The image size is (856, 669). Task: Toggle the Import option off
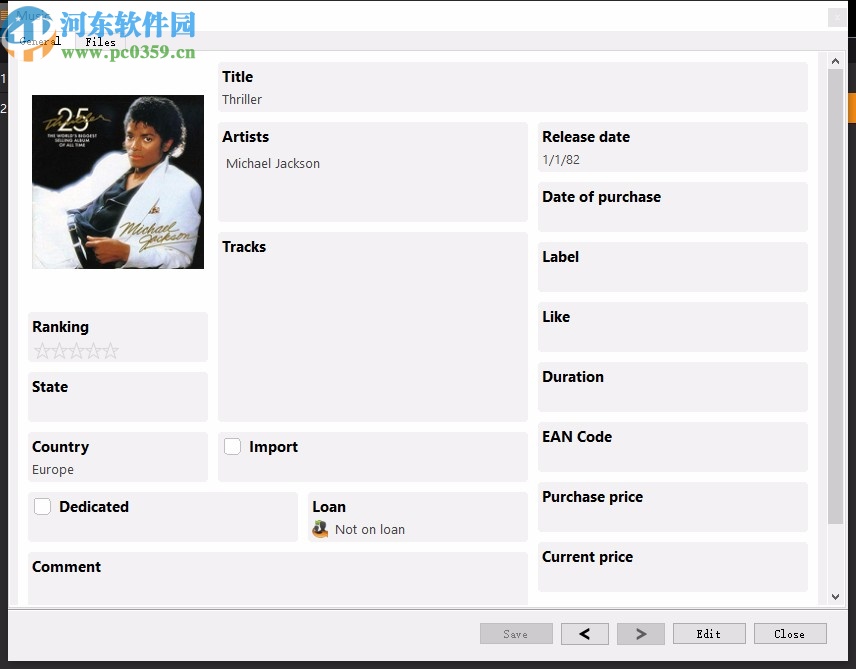[x=231, y=447]
